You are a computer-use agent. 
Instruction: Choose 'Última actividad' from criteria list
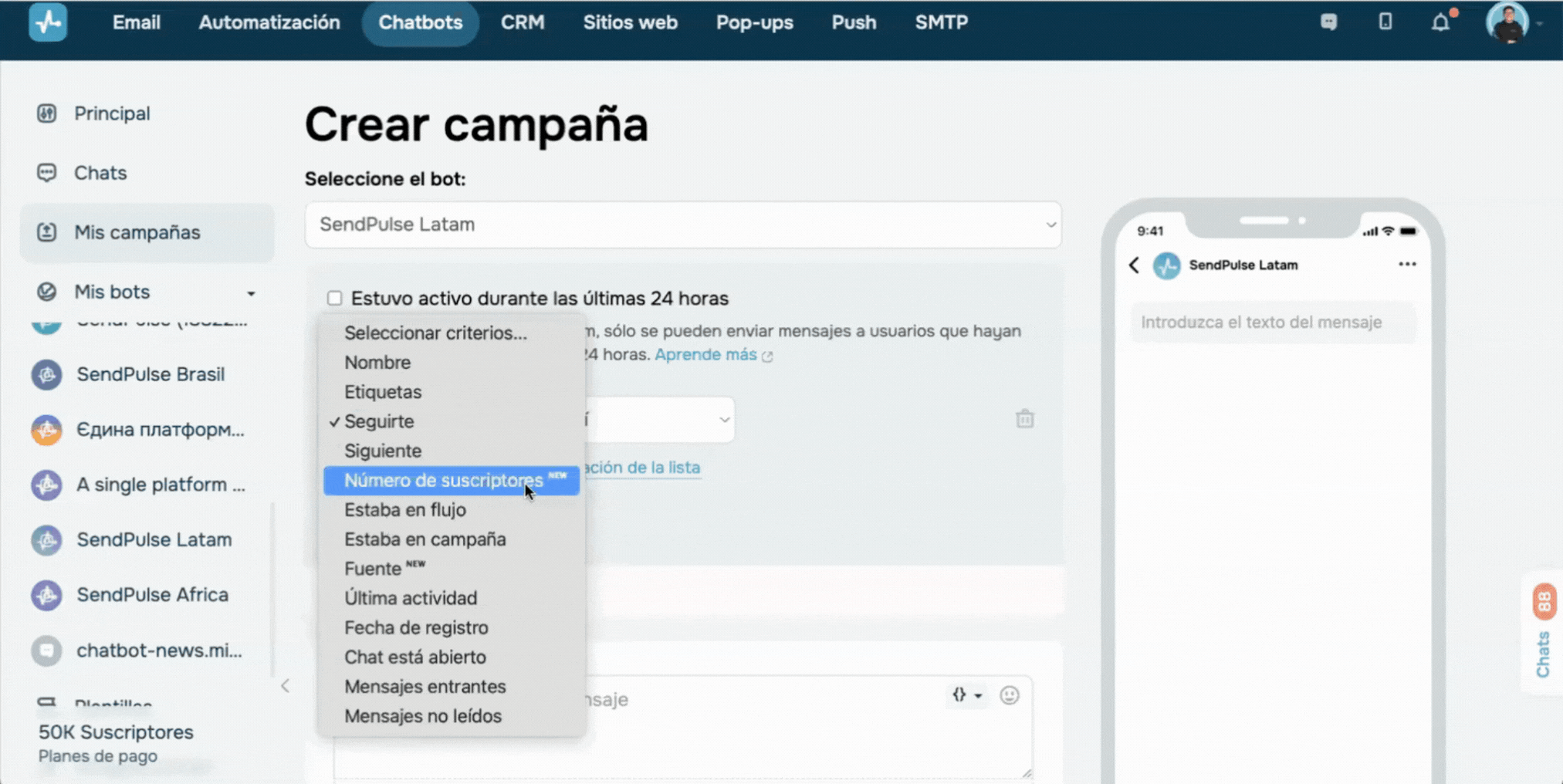tap(411, 598)
